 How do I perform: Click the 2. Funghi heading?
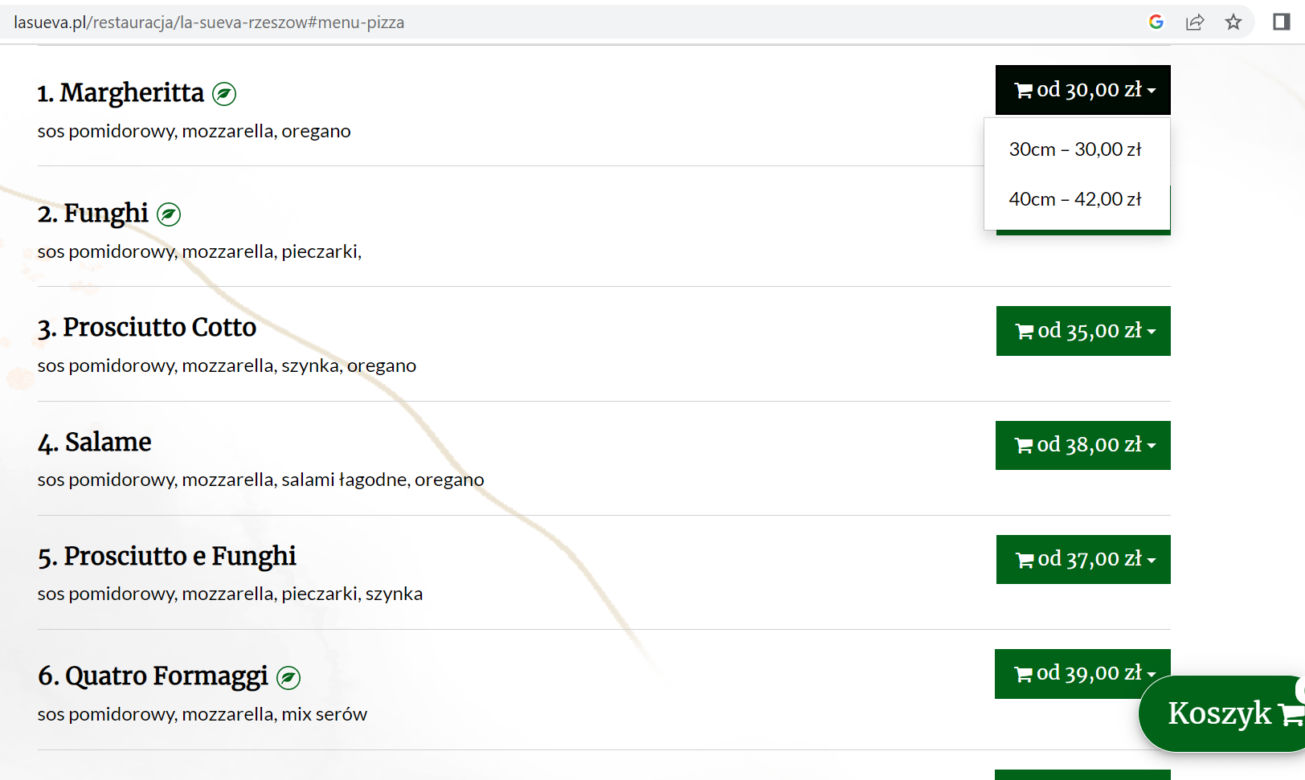coord(93,213)
